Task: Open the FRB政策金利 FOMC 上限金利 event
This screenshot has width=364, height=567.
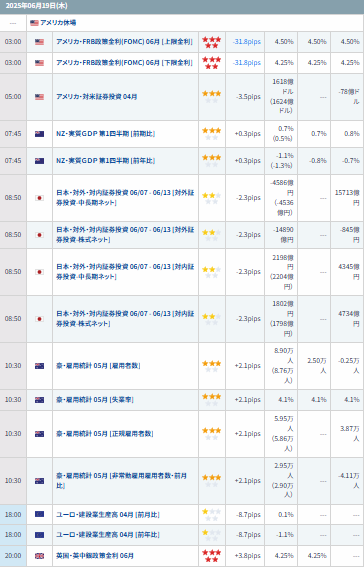Action: 124,42
